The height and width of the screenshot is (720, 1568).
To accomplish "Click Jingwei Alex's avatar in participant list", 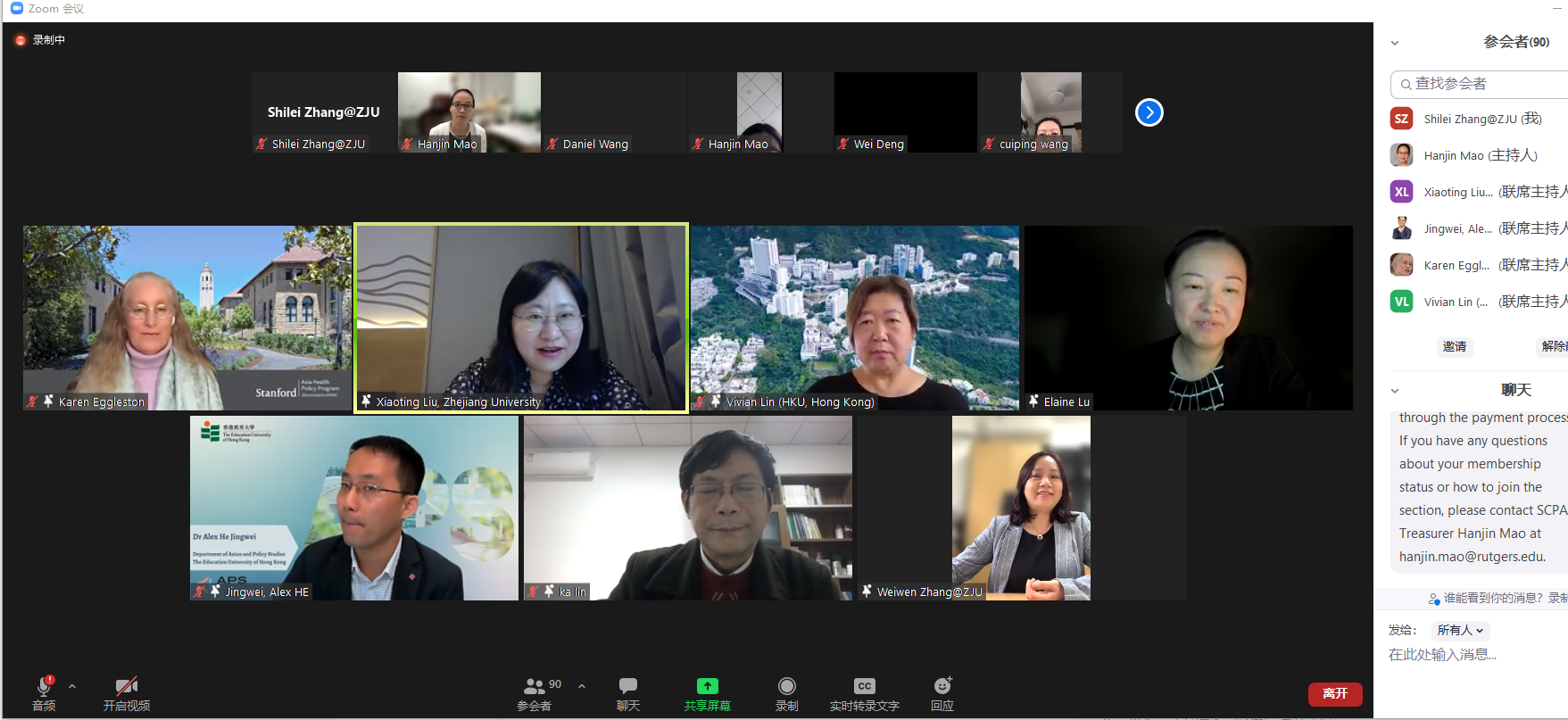I will pos(1402,228).
